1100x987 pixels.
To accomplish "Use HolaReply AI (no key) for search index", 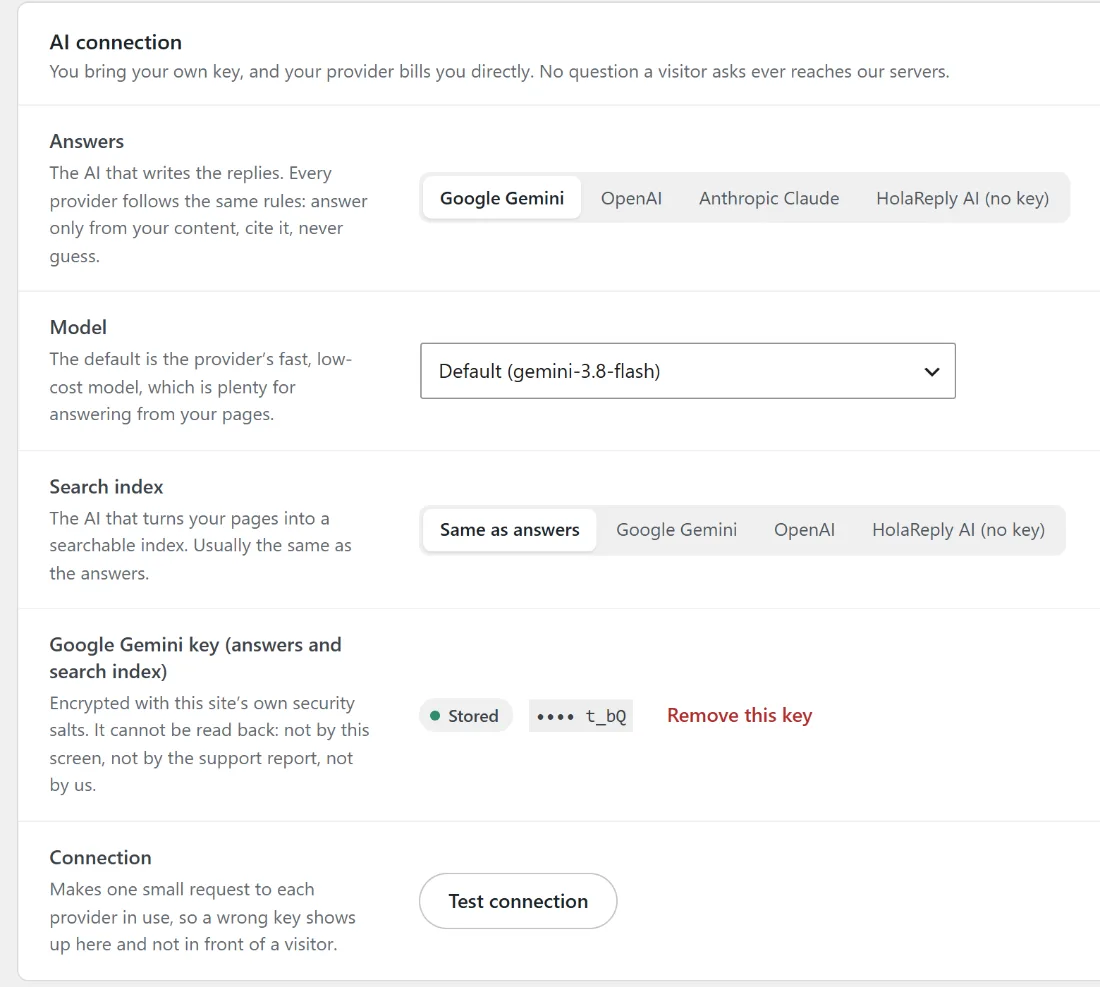I will 958,530.
